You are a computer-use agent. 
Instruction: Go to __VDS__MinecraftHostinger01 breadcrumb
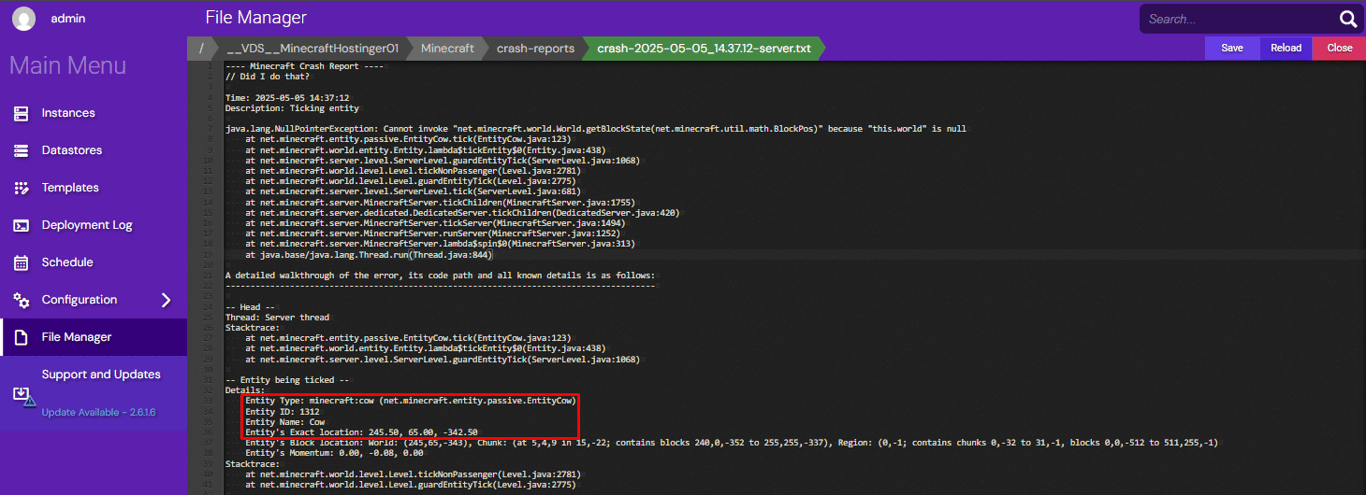(x=313, y=48)
